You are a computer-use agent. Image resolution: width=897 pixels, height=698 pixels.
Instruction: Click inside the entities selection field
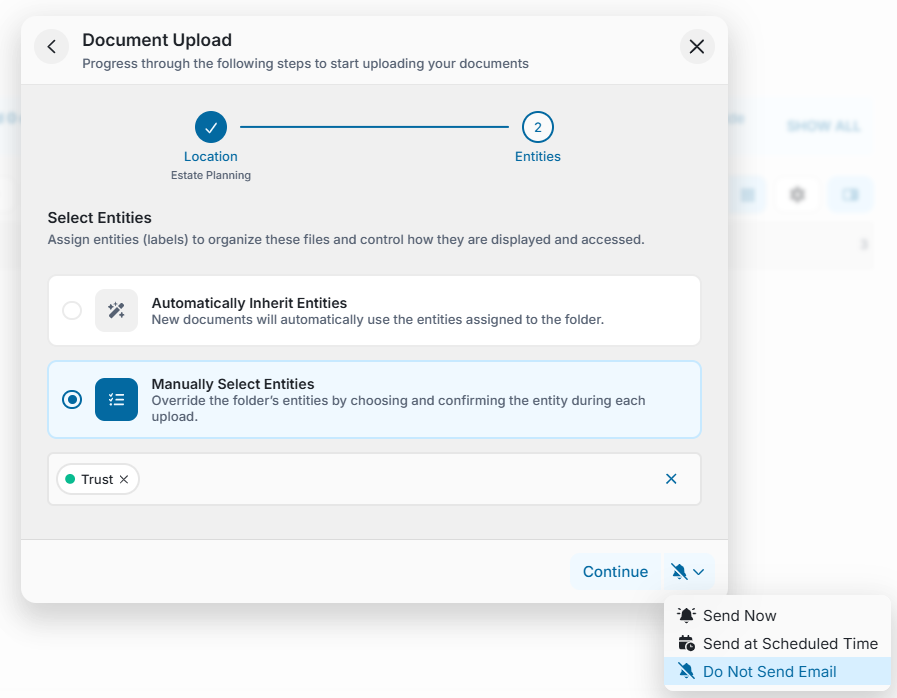374,479
